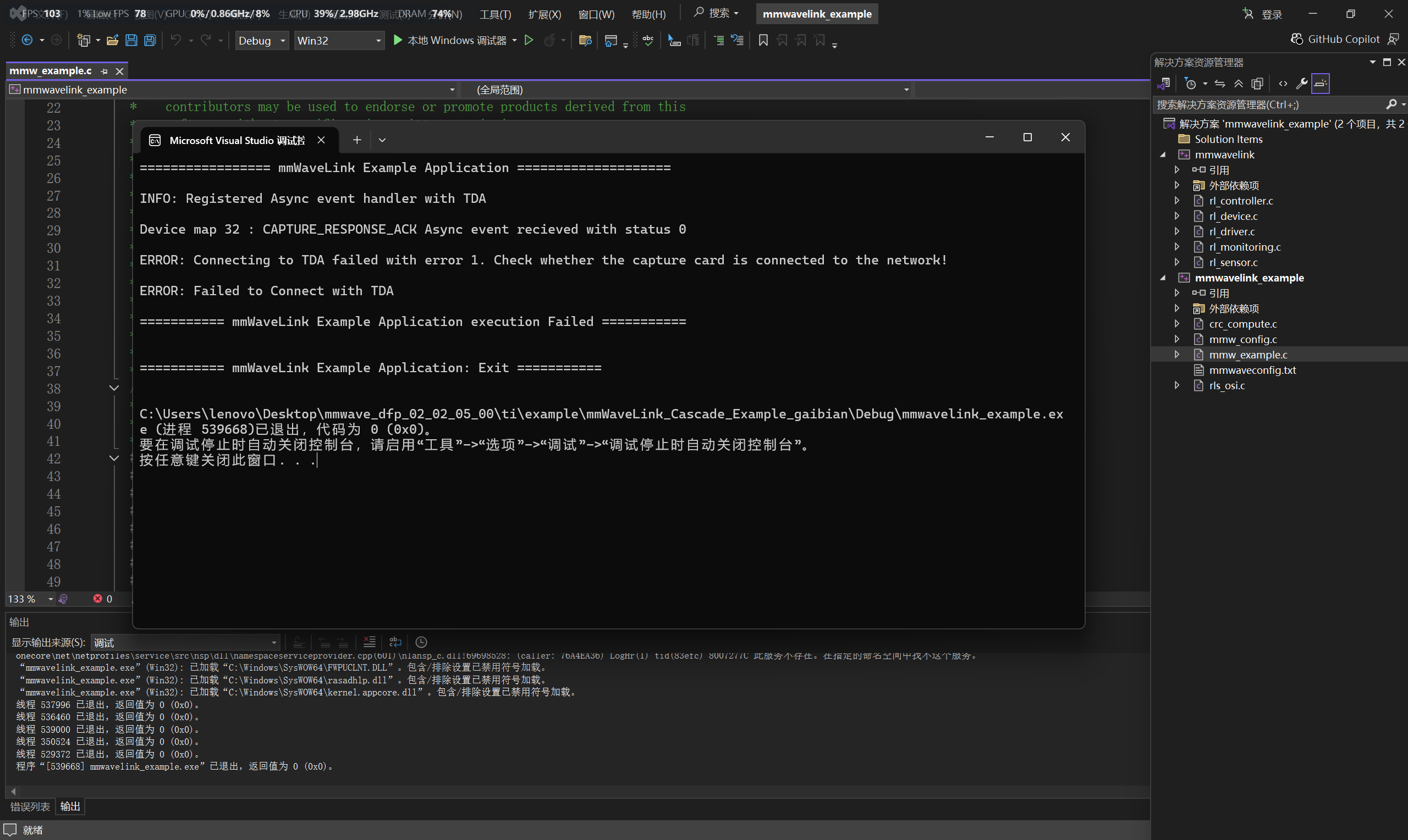Open the 窗口(W) menu
Screen dimensions: 1408x840
coord(596,14)
